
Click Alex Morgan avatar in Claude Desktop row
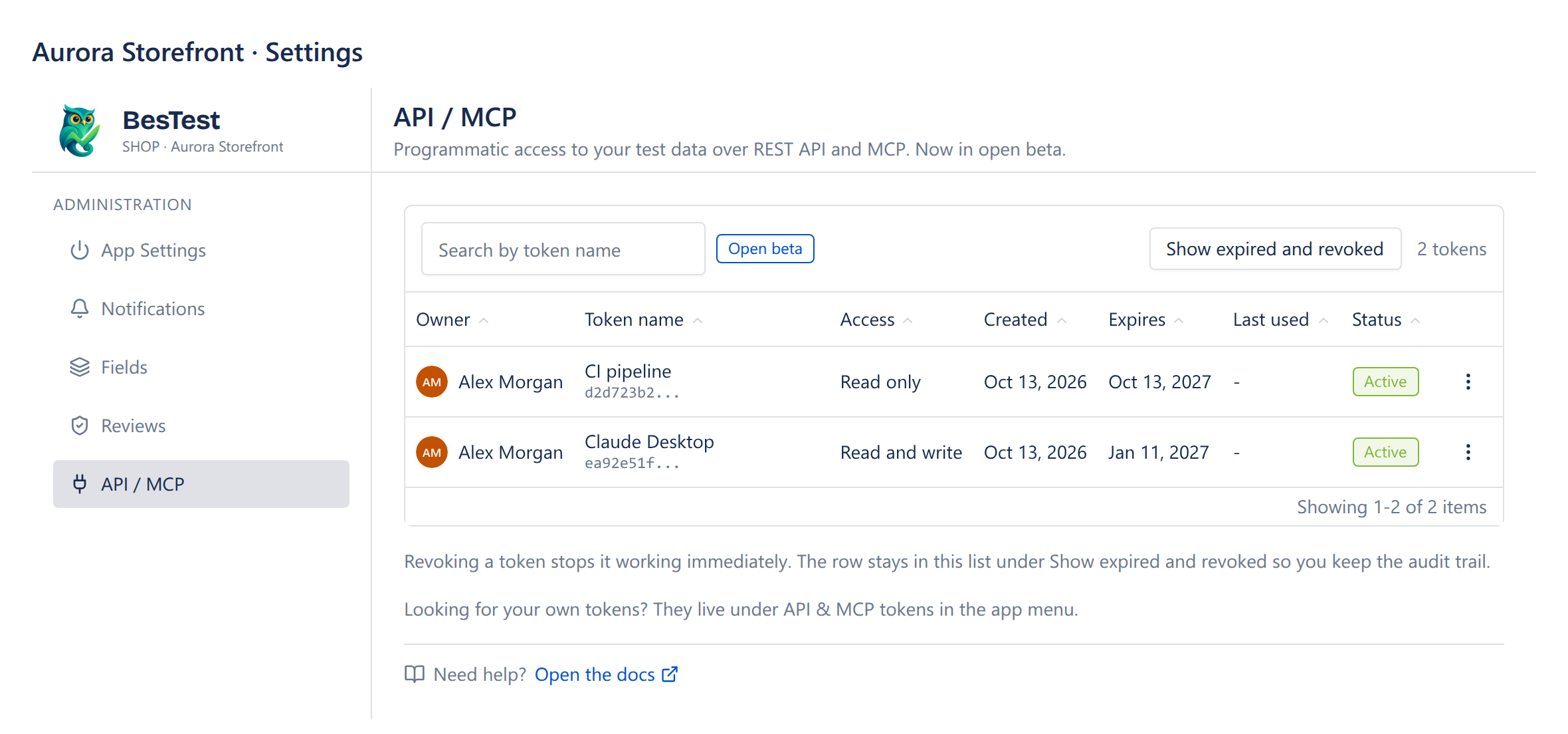(x=432, y=452)
